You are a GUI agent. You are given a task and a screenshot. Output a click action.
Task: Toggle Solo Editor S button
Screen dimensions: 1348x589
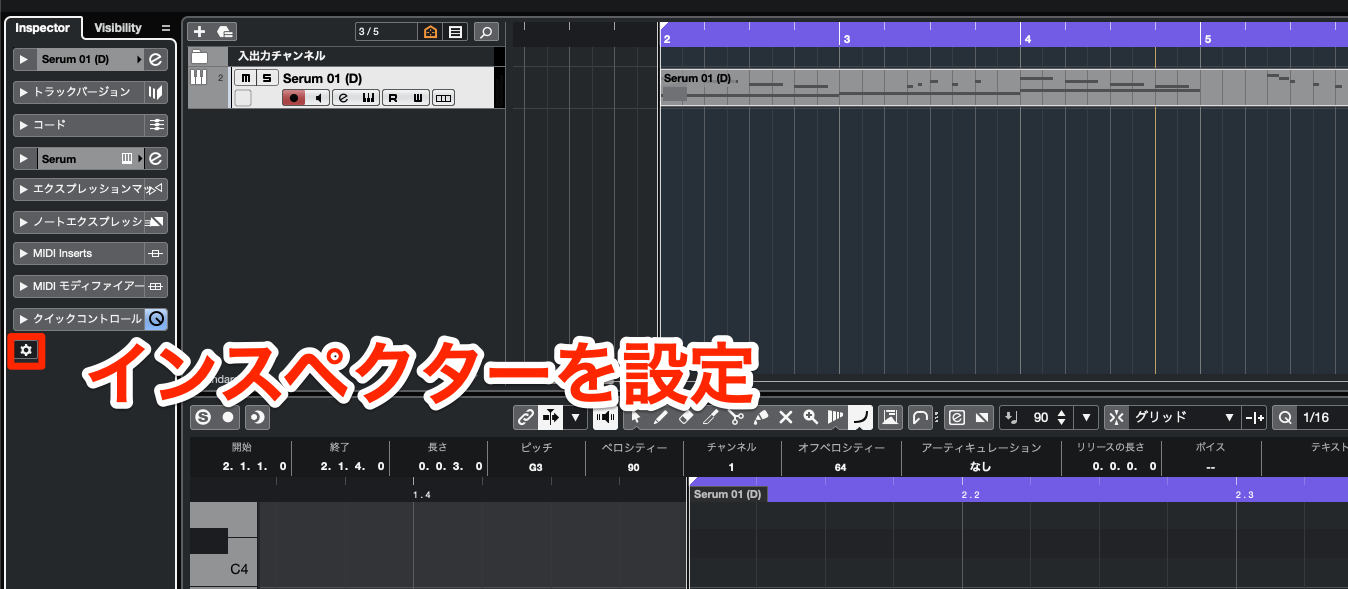[203, 417]
